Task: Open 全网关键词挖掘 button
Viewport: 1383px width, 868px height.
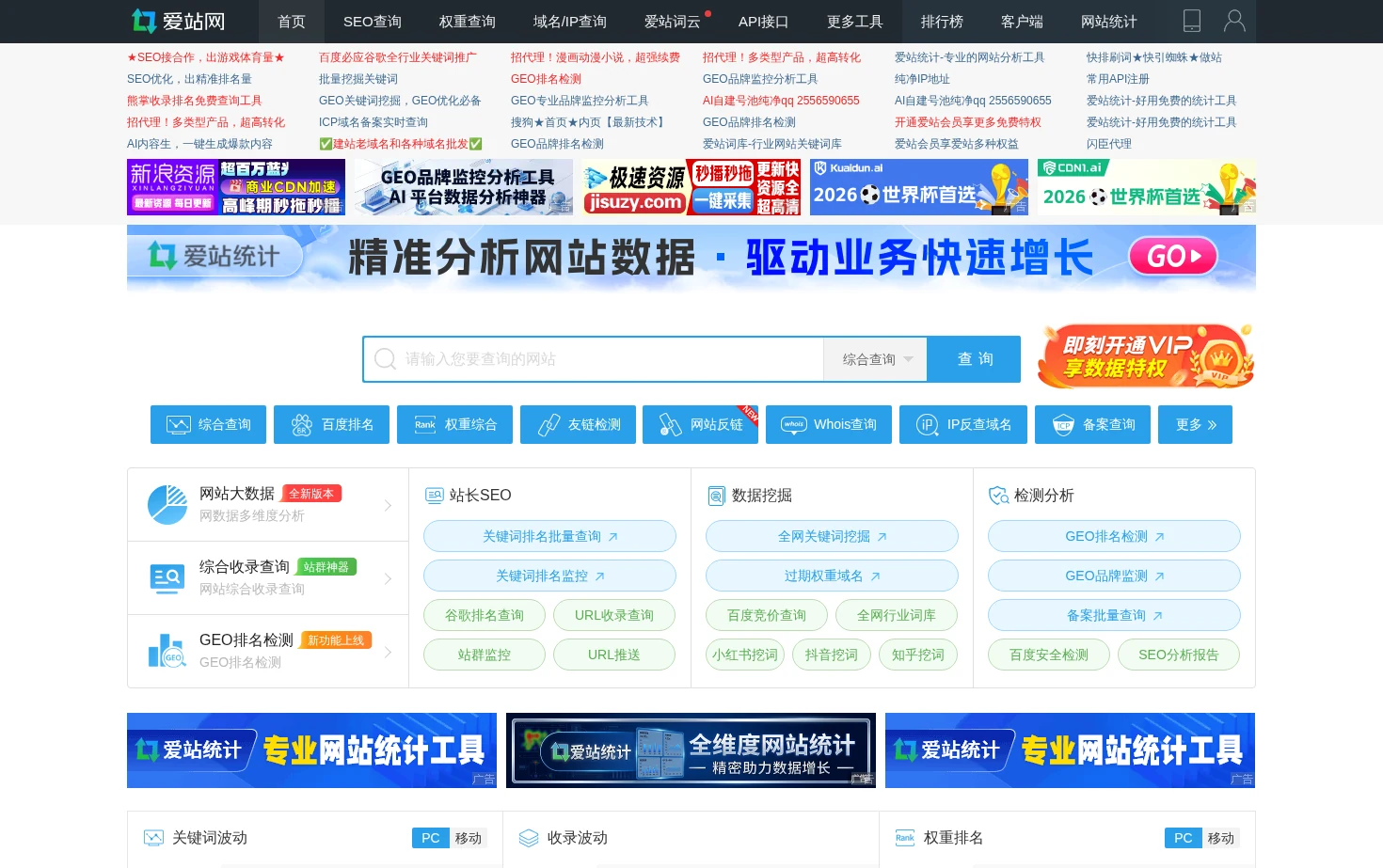Action: coord(832,536)
